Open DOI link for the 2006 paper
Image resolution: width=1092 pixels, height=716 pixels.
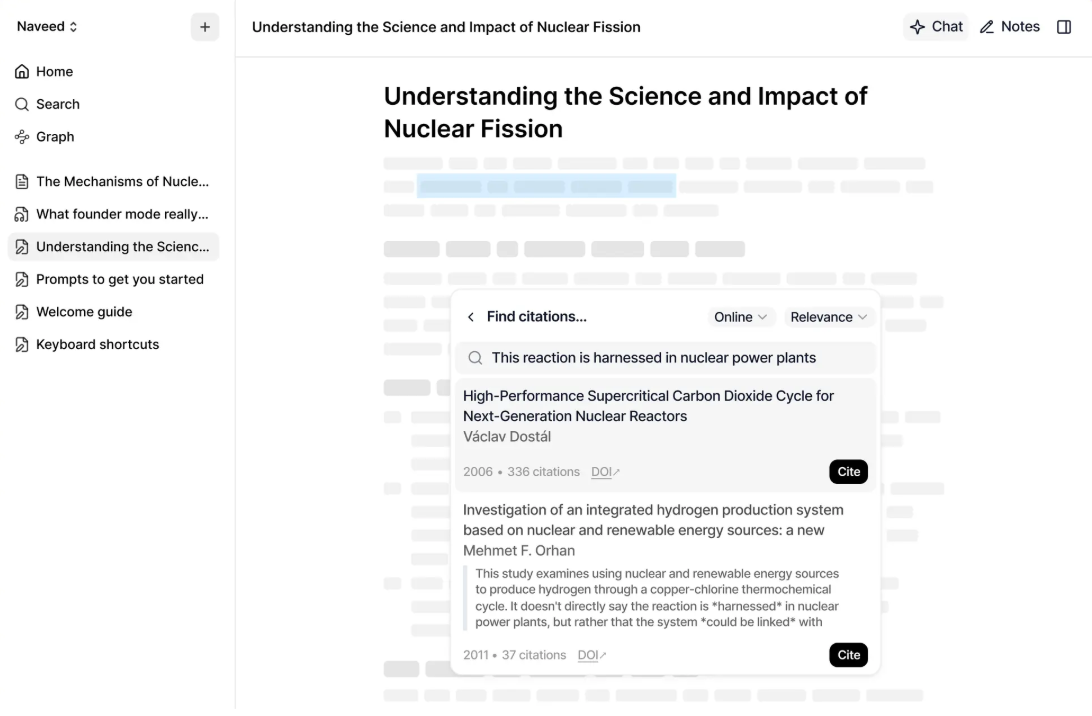click(x=605, y=472)
